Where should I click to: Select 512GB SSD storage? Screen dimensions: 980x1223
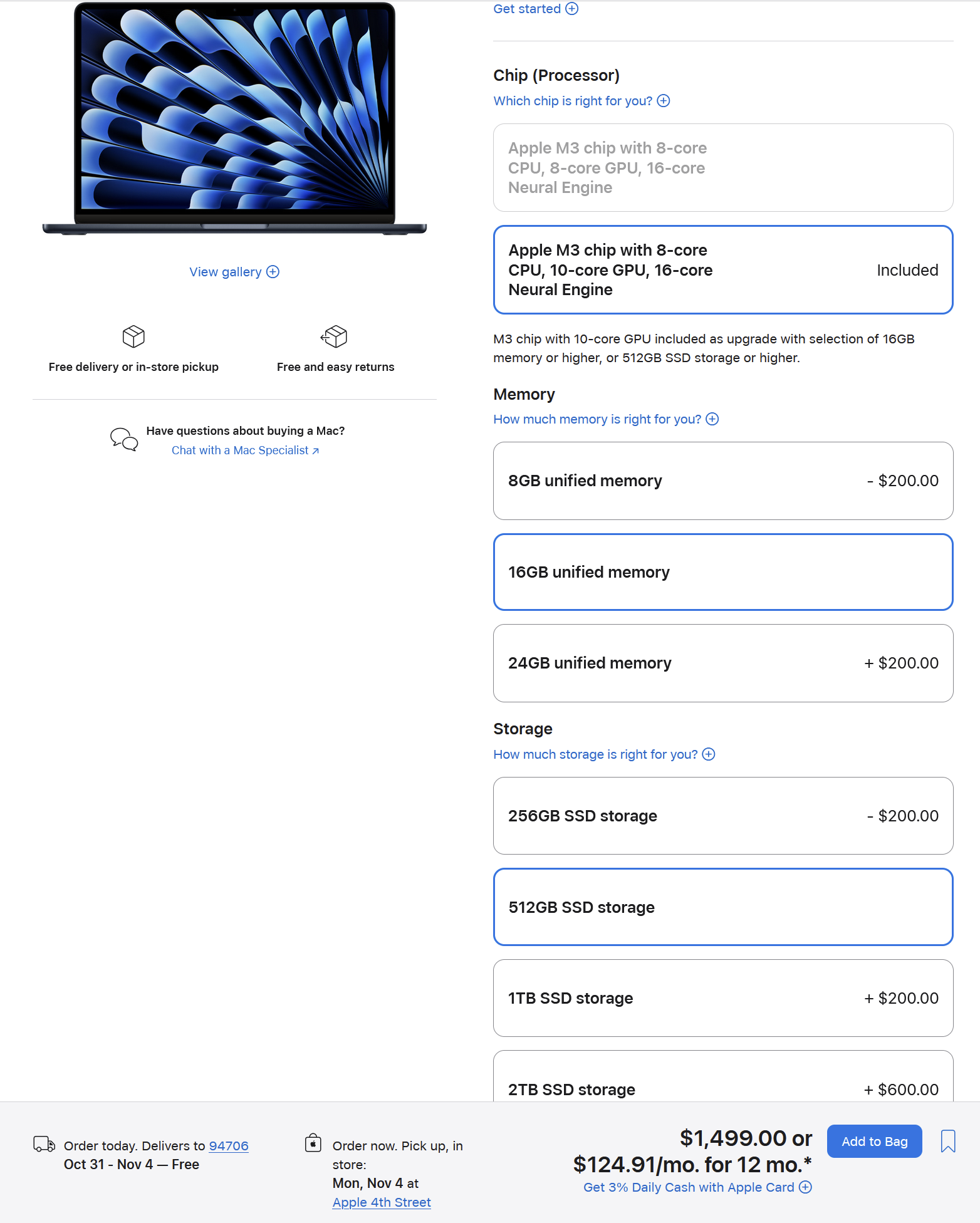click(x=723, y=907)
